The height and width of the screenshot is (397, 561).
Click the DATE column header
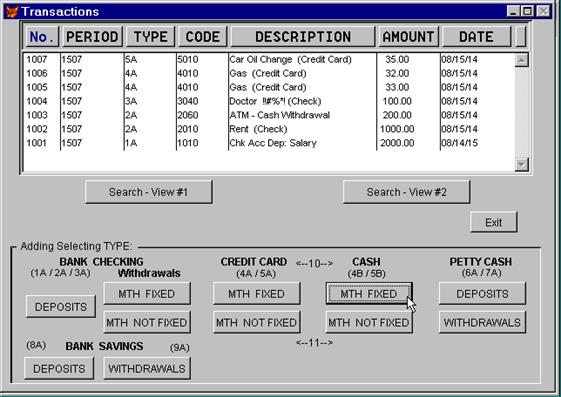[477, 36]
